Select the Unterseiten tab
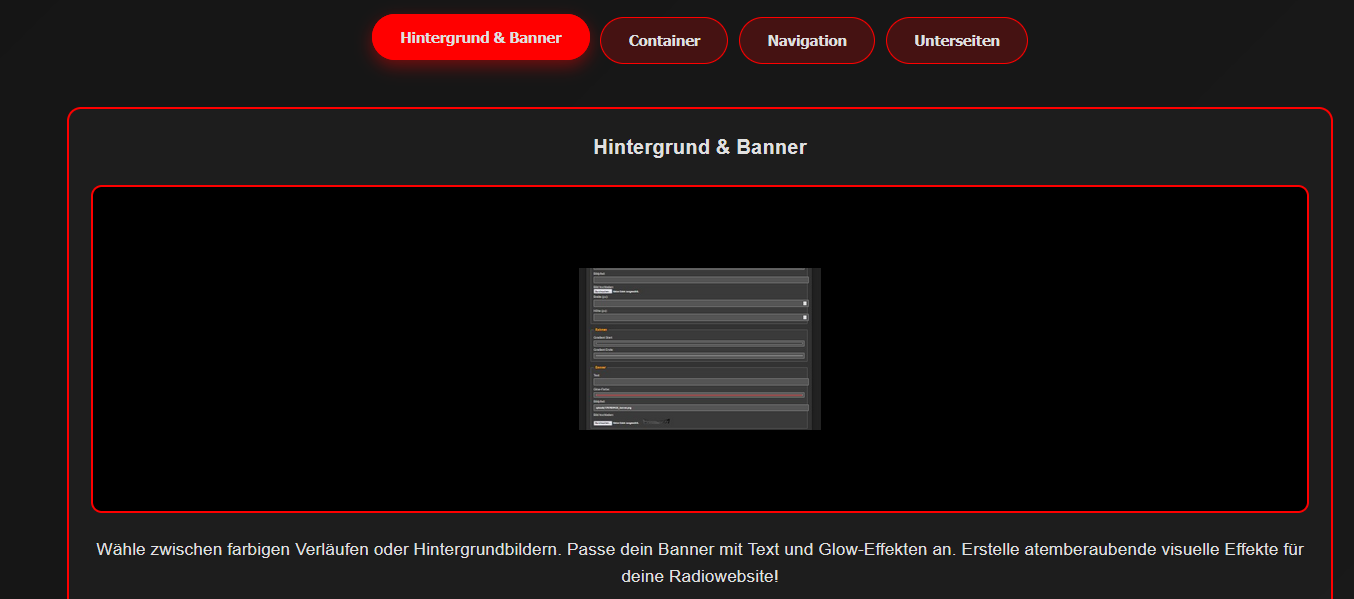This screenshot has height=599, width=1354. (x=956, y=41)
